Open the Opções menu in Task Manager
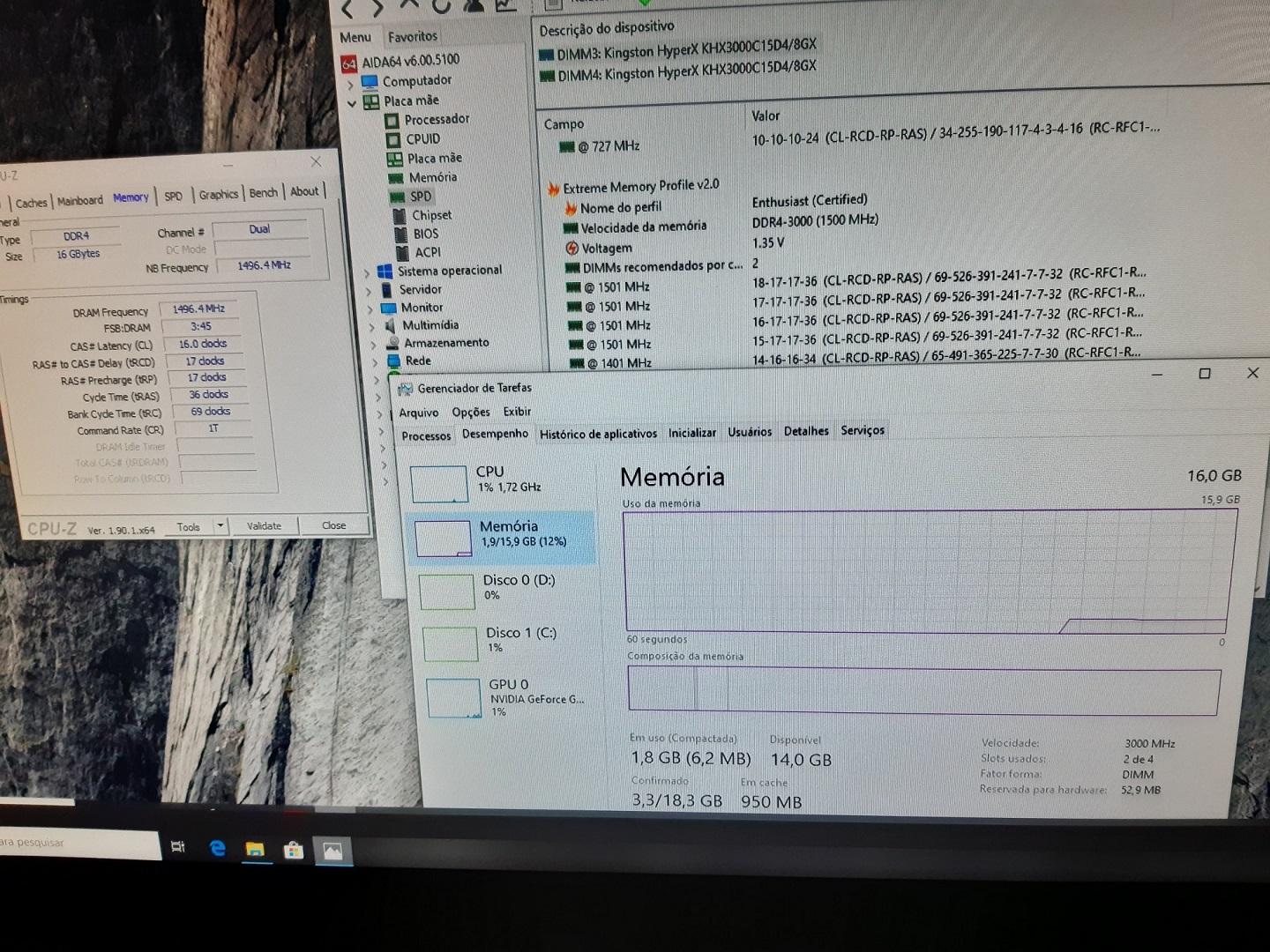Screen dimensions: 1270x952 click(x=471, y=412)
